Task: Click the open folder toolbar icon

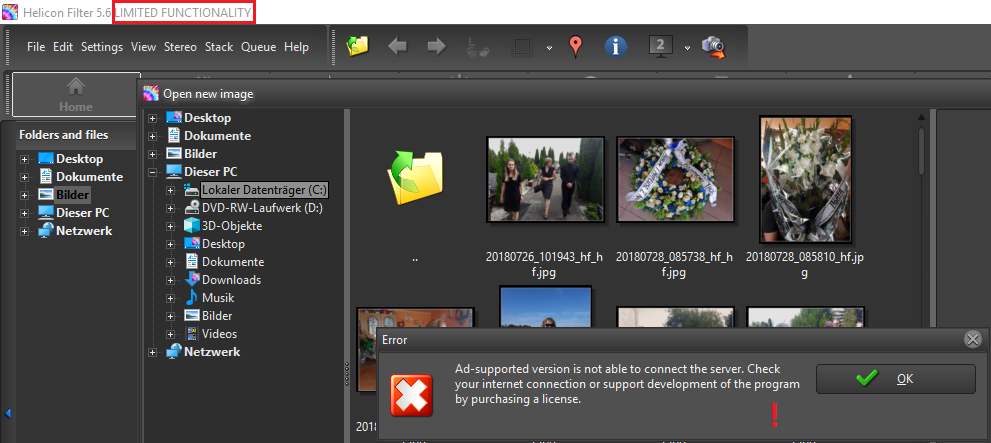Action: pyautogui.click(x=357, y=46)
